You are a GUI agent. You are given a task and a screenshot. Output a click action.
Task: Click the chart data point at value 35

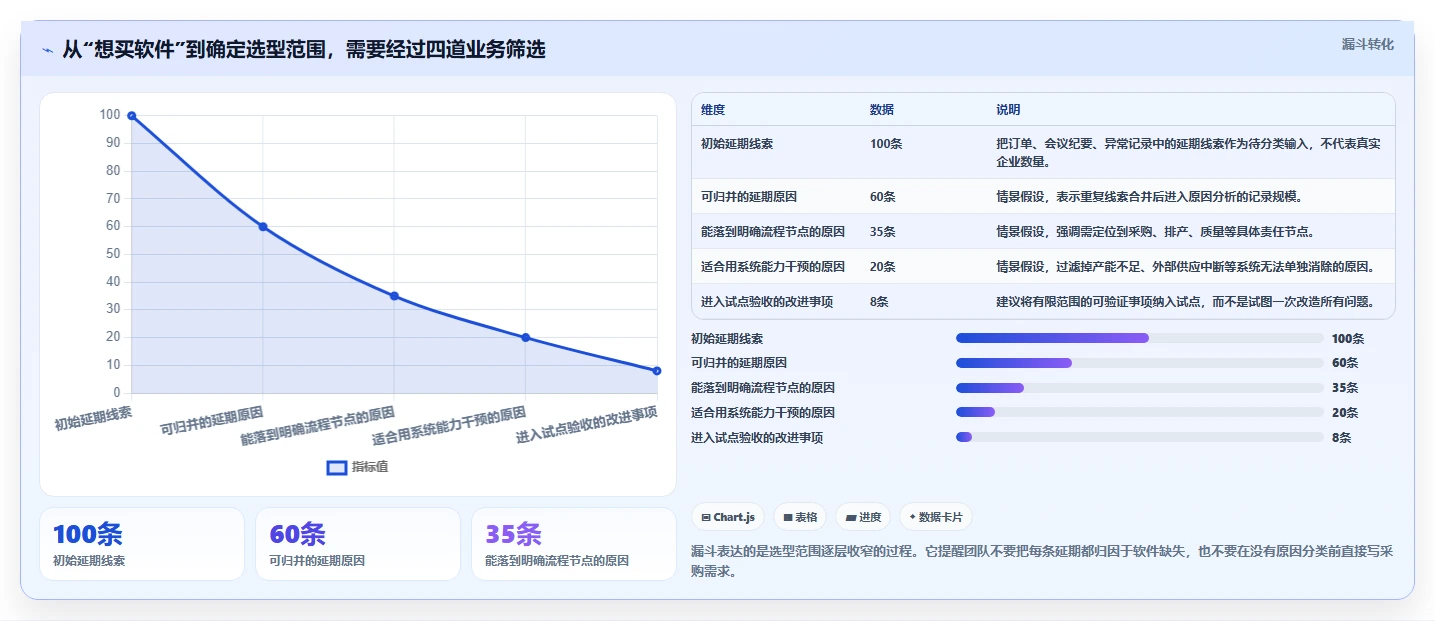(x=394, y=296)
